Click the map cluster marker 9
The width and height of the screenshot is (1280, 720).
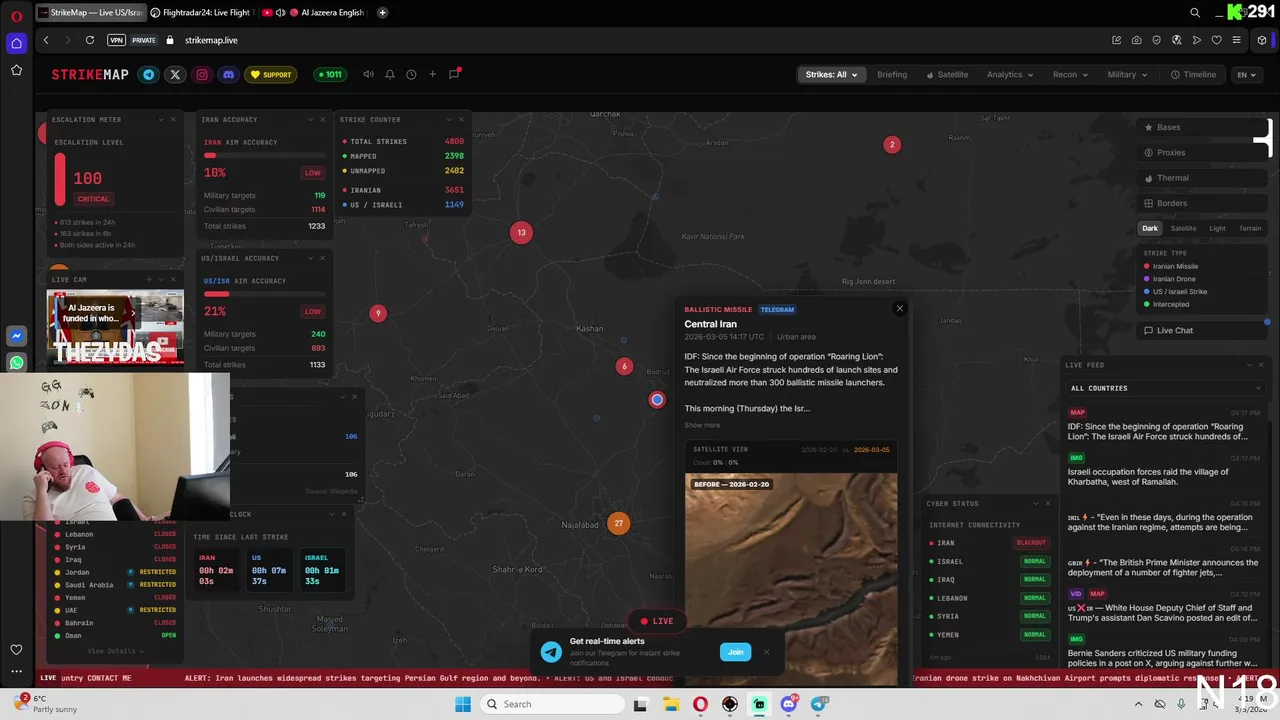pyautogui.click(x=378, y=313)
